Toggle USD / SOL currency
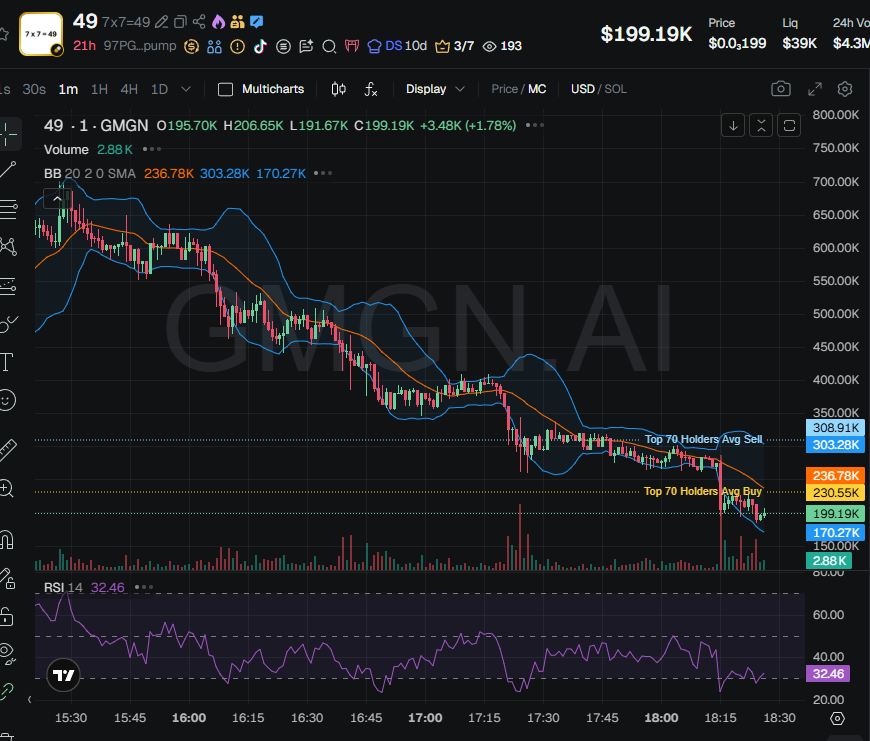The width and height of the screenshot is (870, 741). click(x=599, y=89)
